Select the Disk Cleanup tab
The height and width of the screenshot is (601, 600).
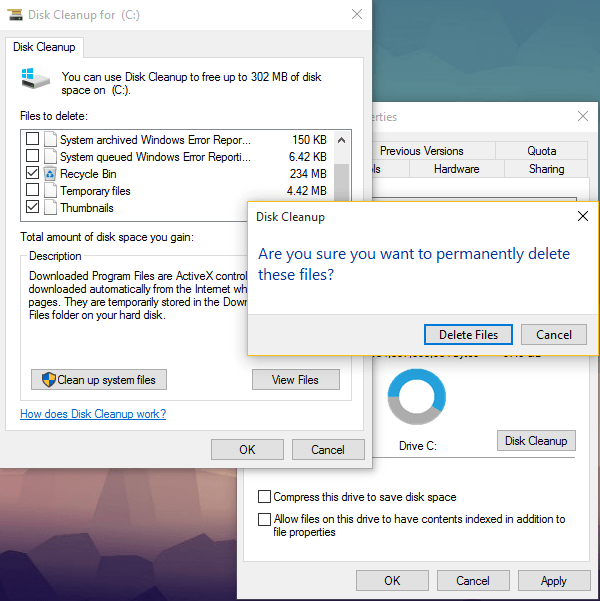(x=44, y=47)
